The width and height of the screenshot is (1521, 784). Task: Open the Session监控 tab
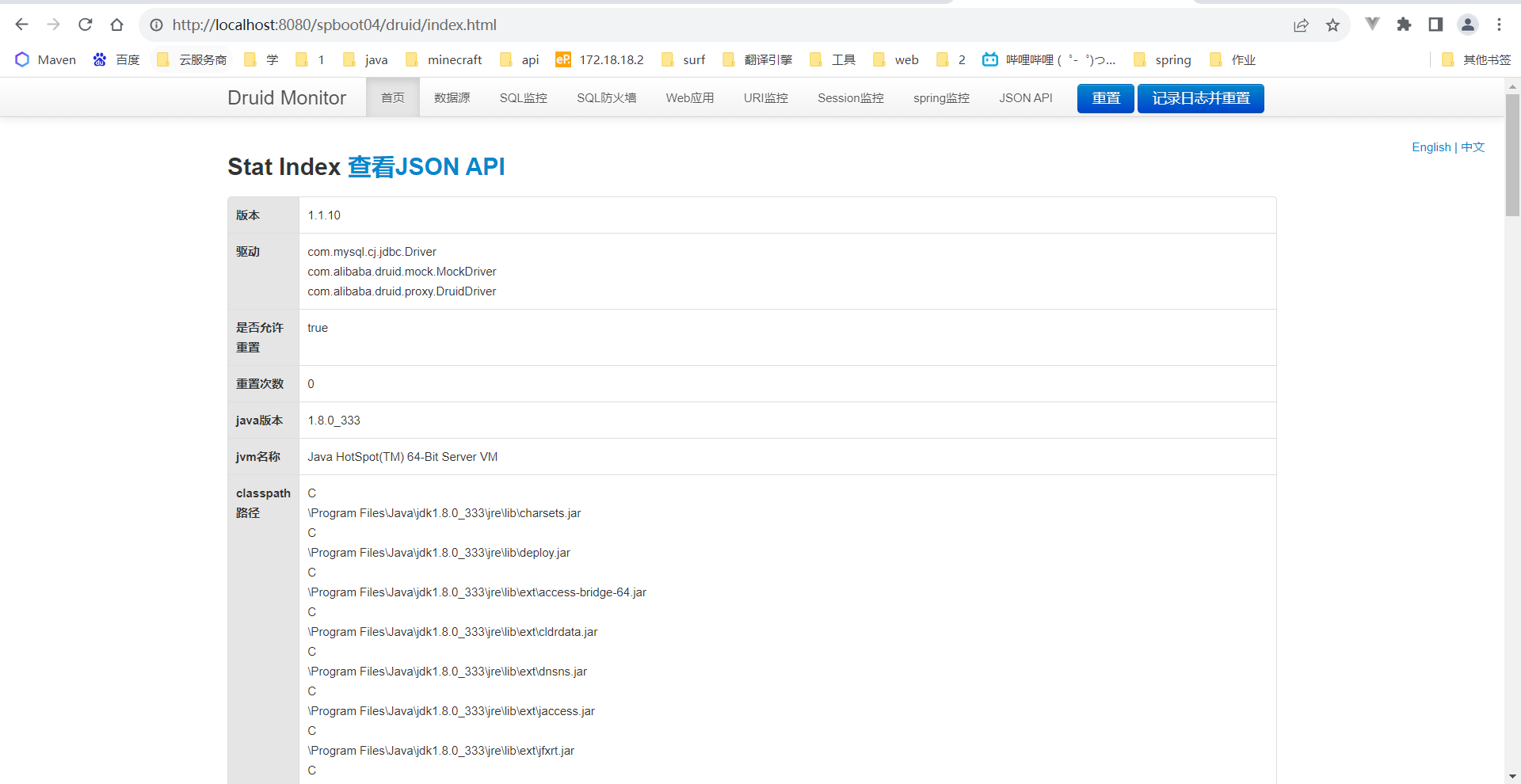[x=851, y=97]
